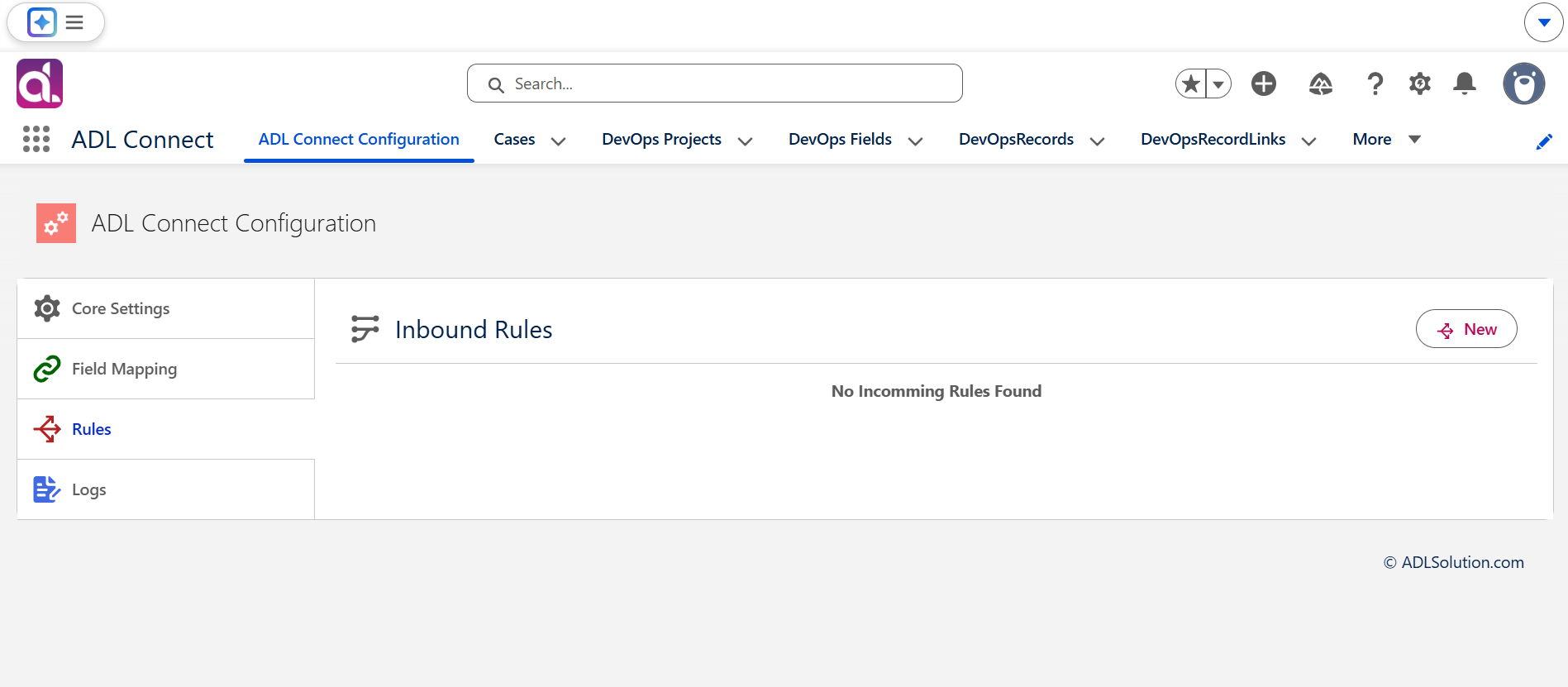Expand DevOps Fields tab chevron

tap(915, 141)
